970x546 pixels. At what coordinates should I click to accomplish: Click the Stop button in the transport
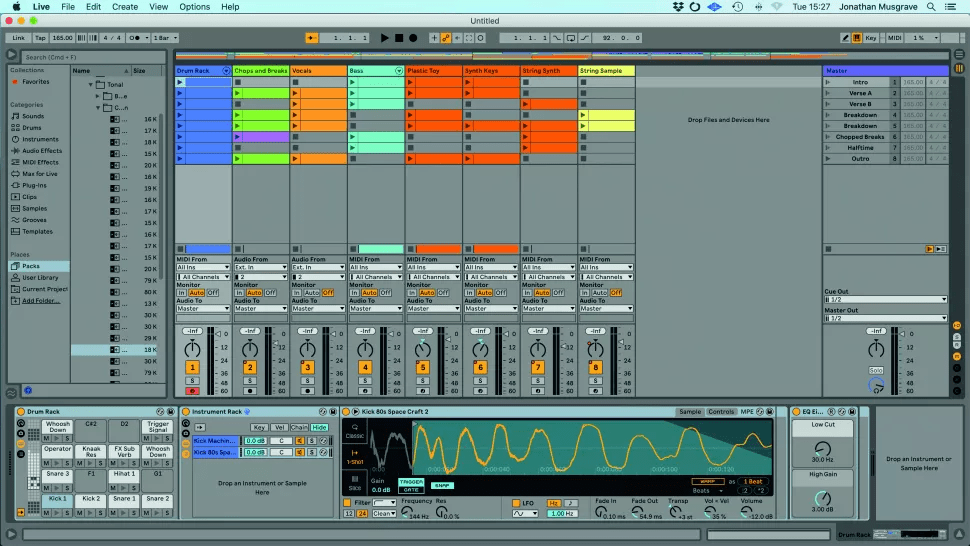coord(398,37)
